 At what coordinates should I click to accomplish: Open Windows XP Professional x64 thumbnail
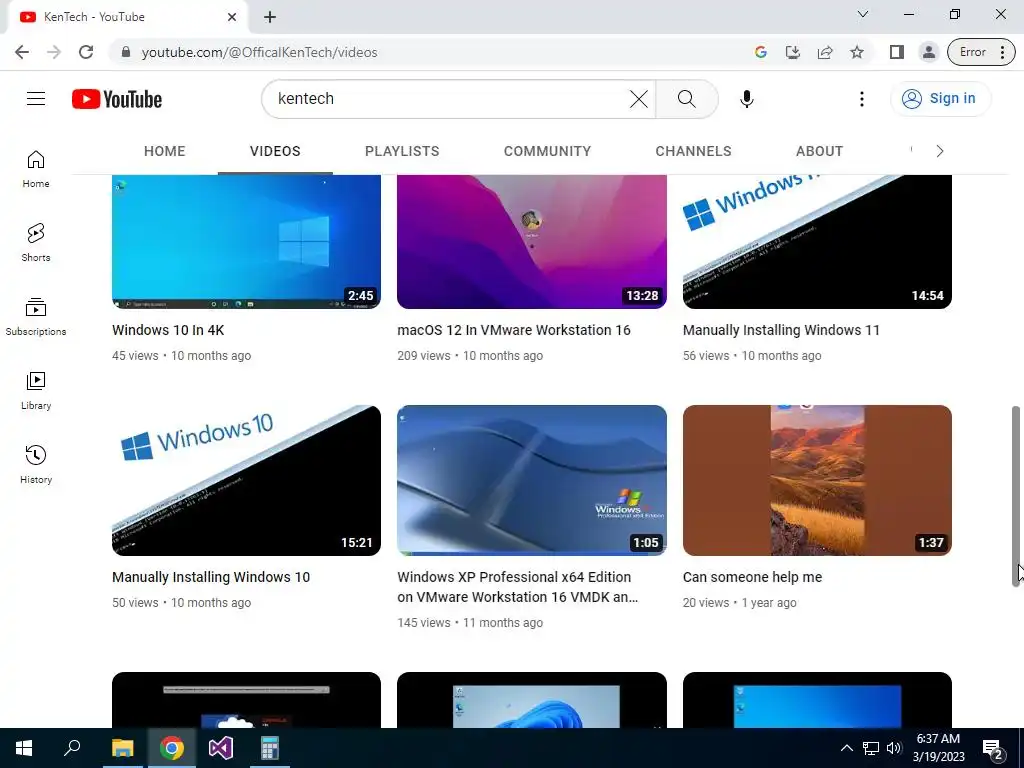pyautogui.click(x=532, y=480)
